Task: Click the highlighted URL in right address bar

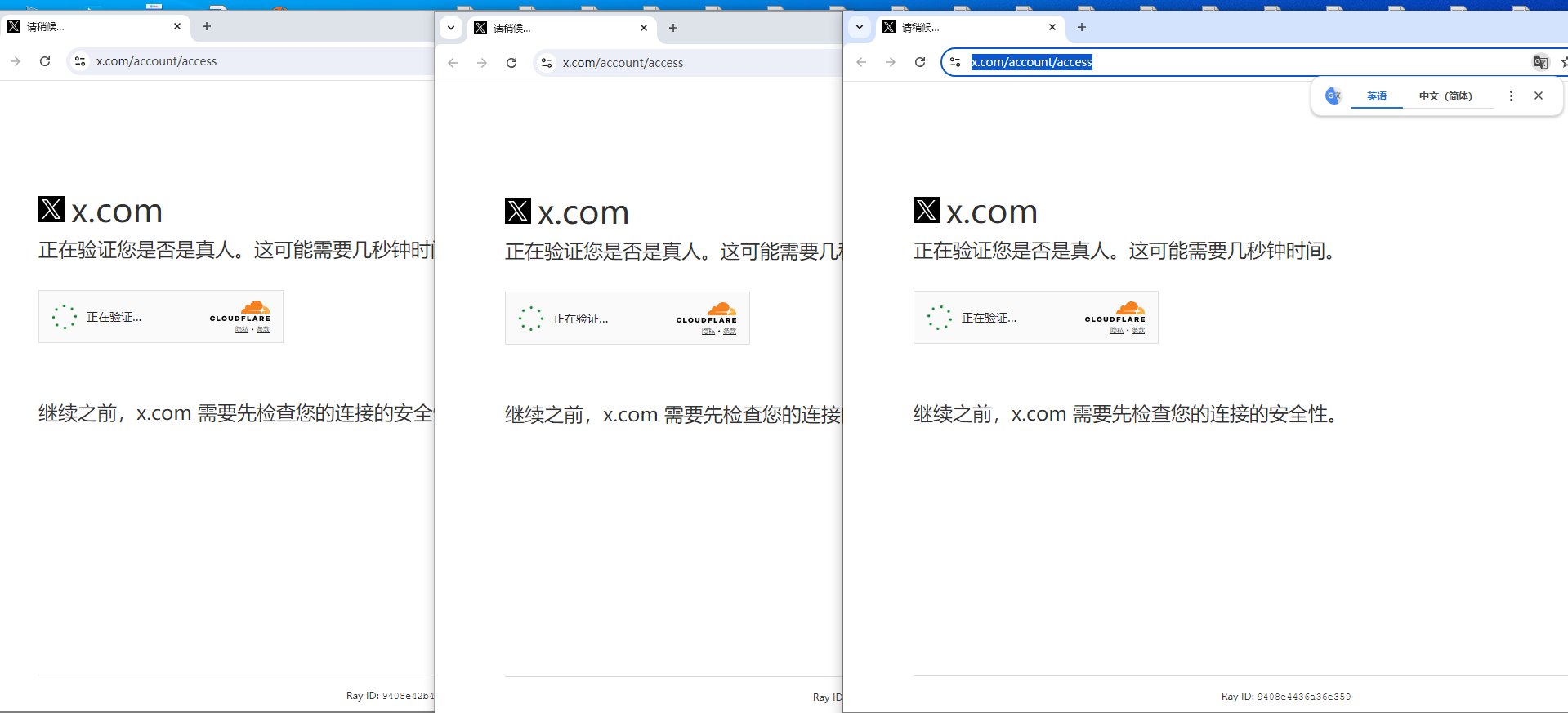Action: (x=1031, y=62)
